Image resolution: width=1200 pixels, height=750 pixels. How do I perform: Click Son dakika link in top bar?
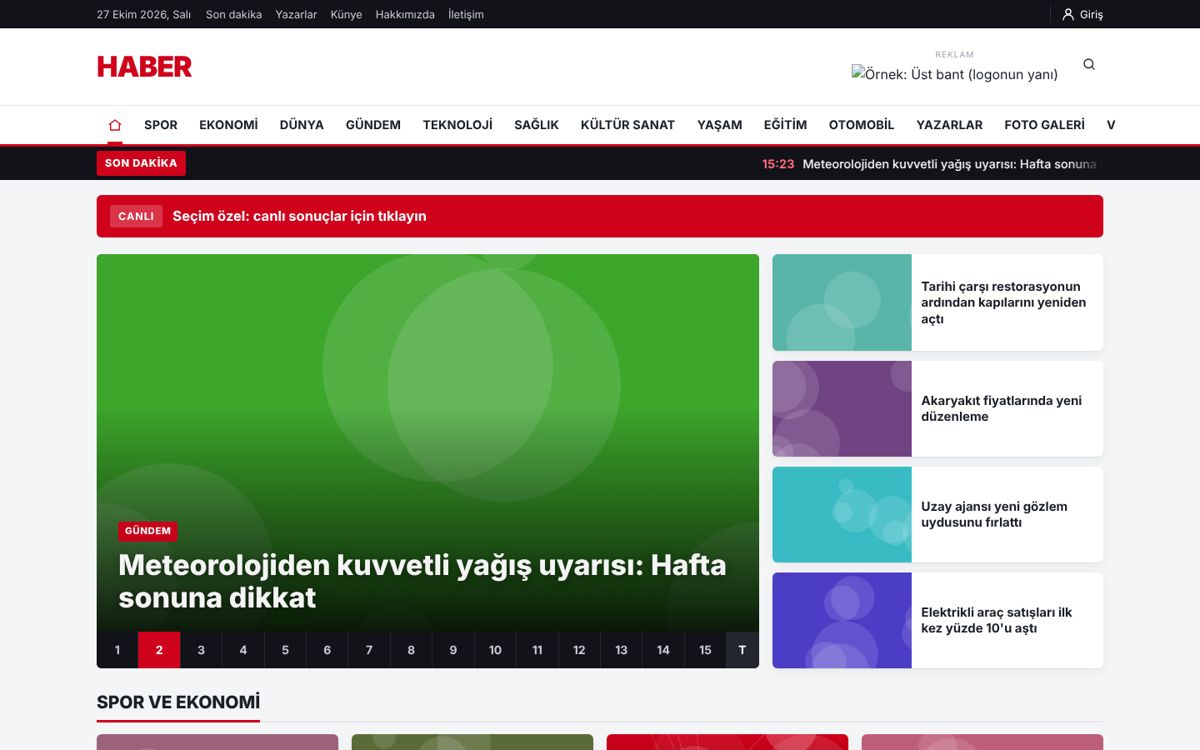pyautogui.click(x=234, y=15)
